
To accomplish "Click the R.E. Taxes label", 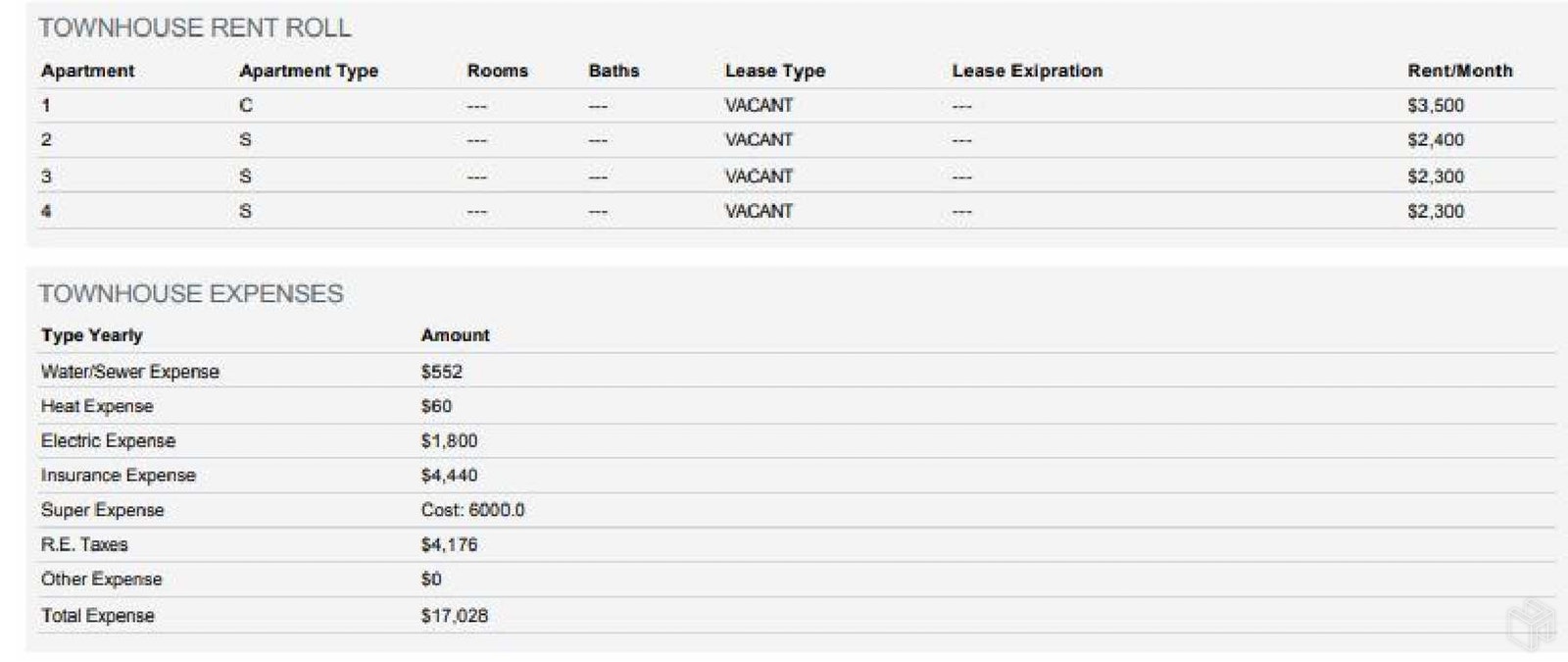I will pos(84,544).
